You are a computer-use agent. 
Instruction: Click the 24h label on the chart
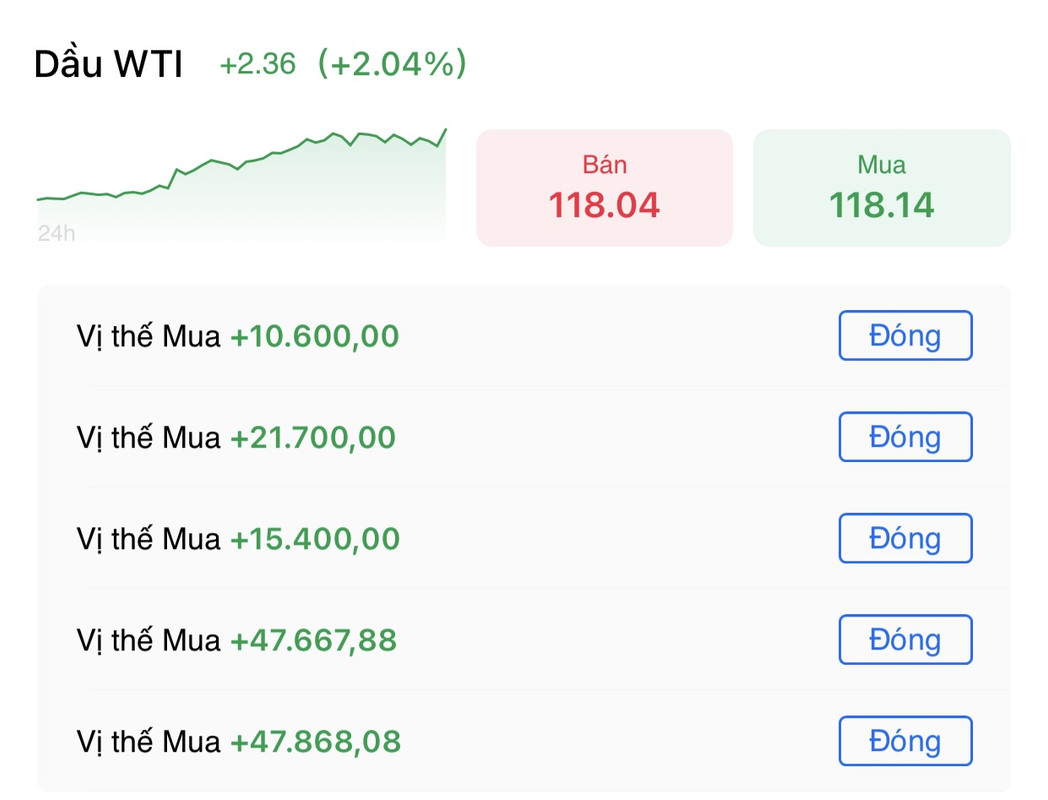tap(56, 233)
